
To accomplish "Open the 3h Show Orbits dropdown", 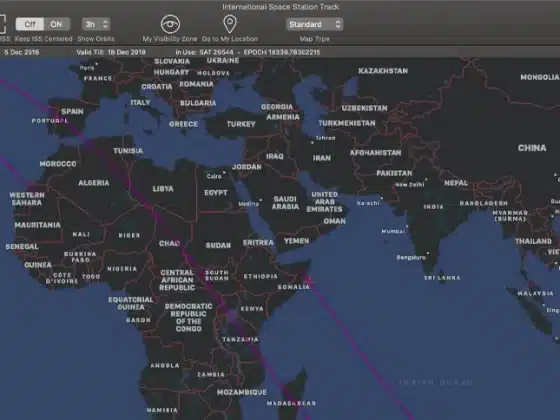I will click(96, 24).
